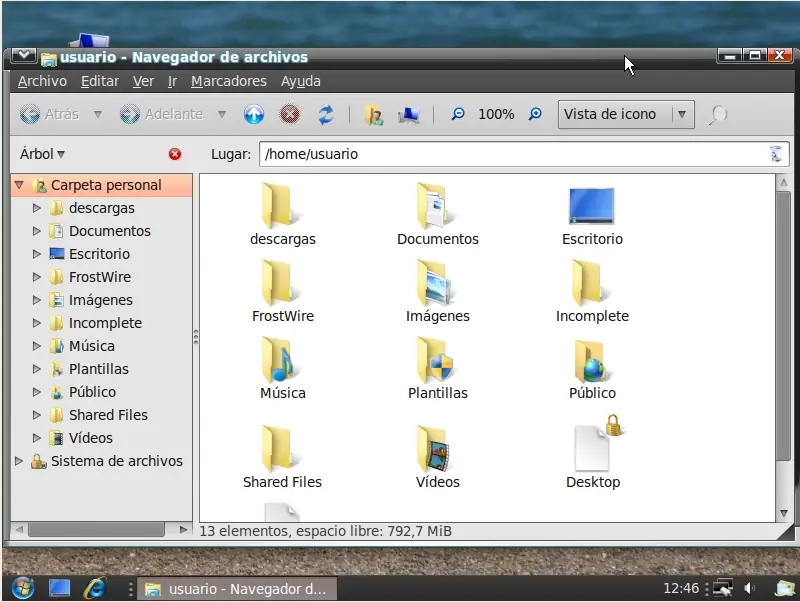Open the Archivo menu
This screenshot has width=800, height=602.
click(x=42, y=81)
